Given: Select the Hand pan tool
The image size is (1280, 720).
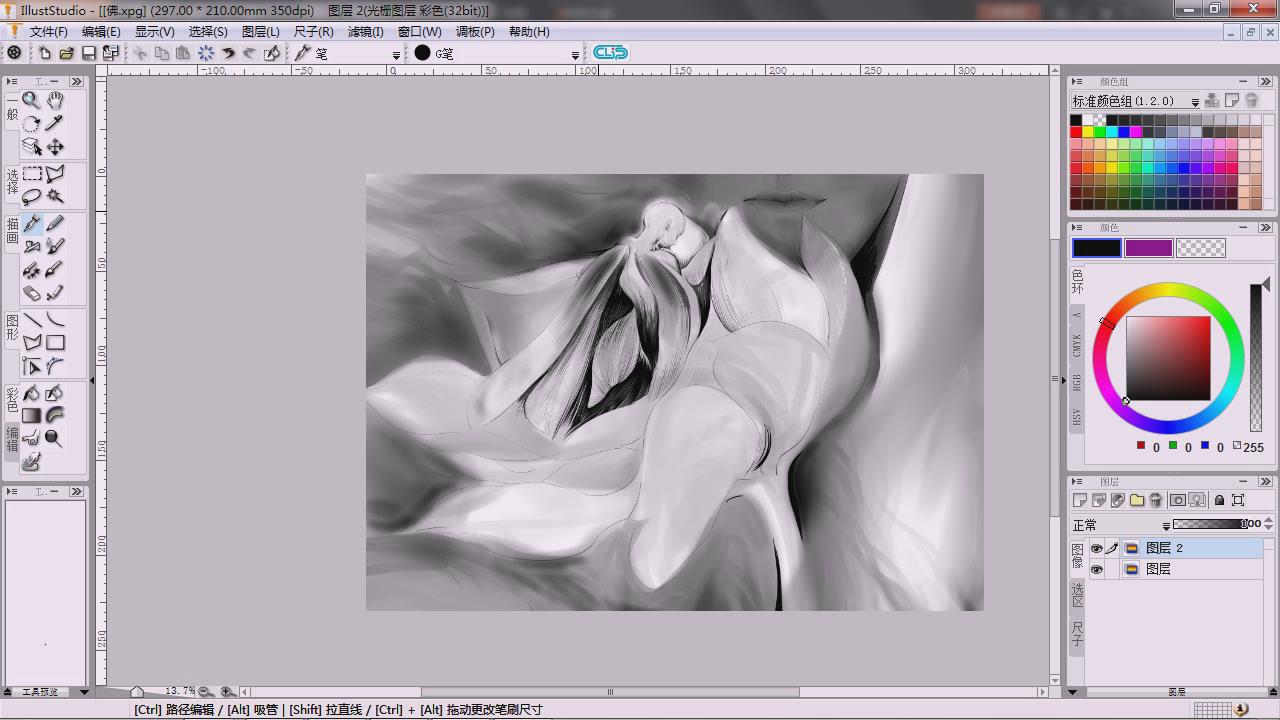Looking at the screenshot, I should (x=55, y=100).
